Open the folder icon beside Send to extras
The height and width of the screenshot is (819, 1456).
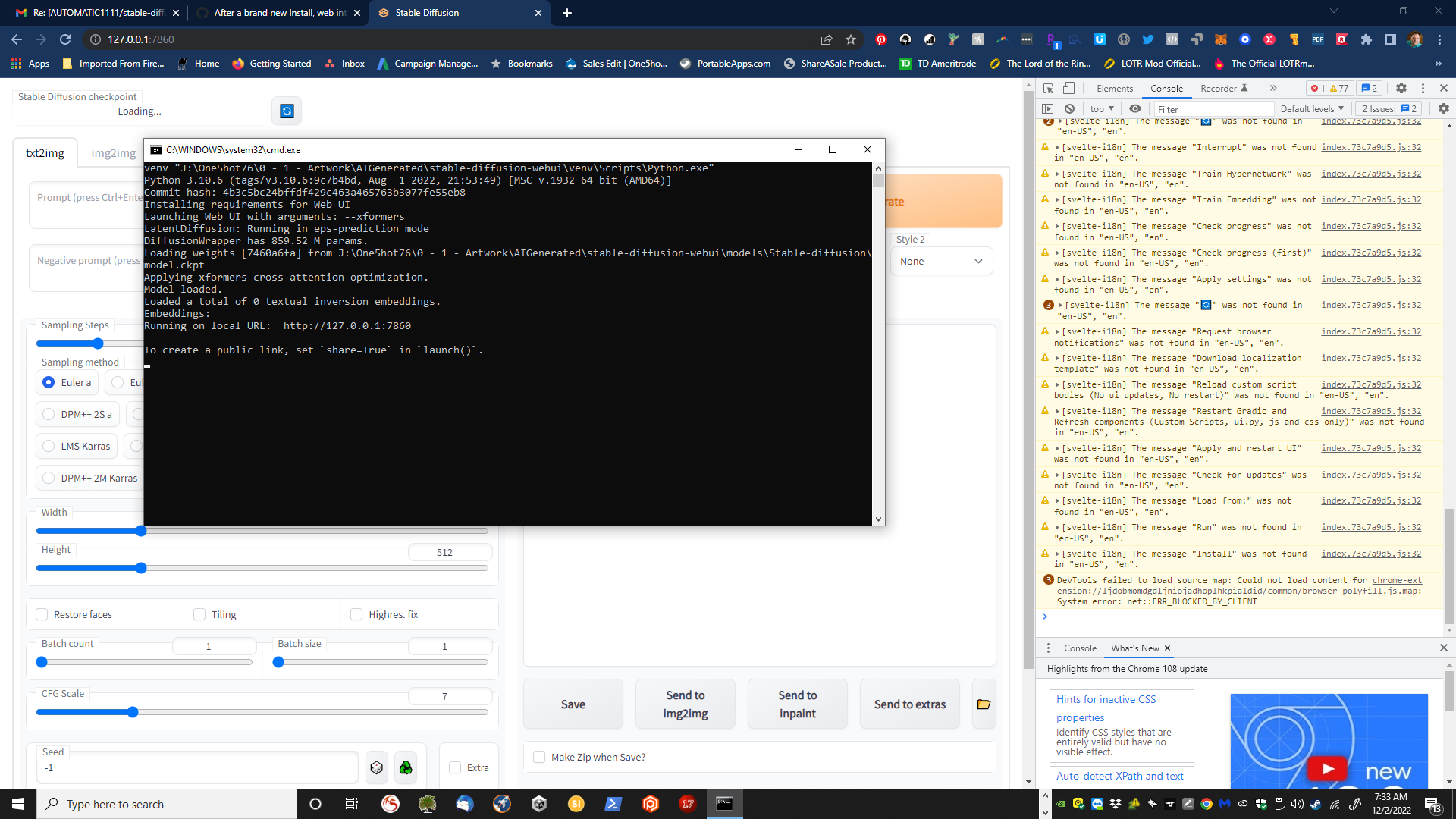[x=984, y=704]
